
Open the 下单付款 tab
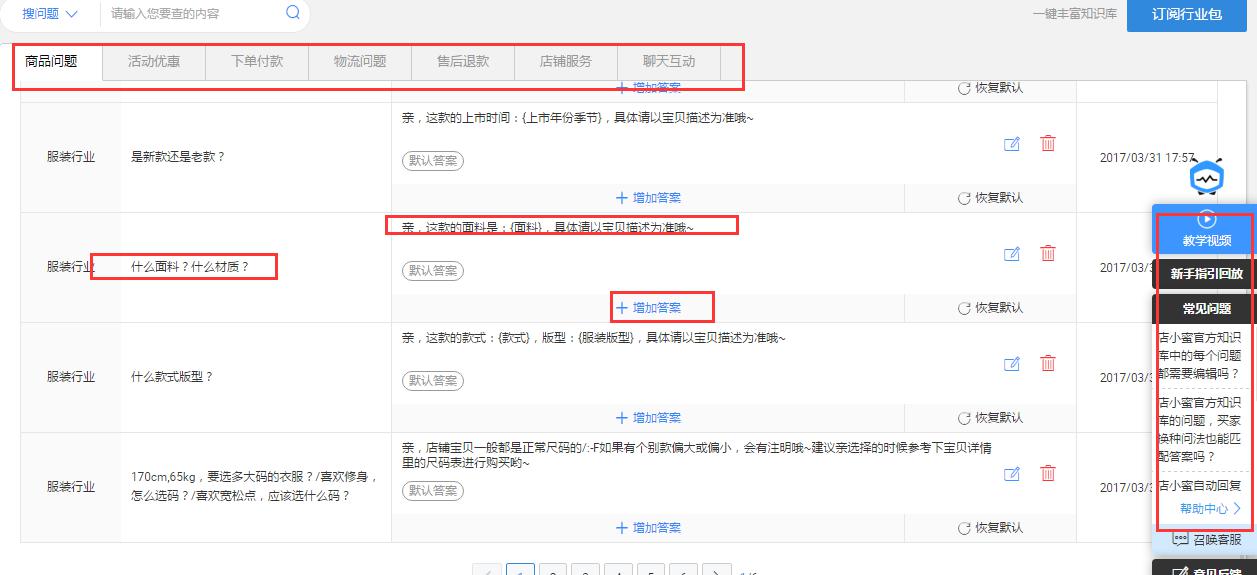[x=257, y=62]
